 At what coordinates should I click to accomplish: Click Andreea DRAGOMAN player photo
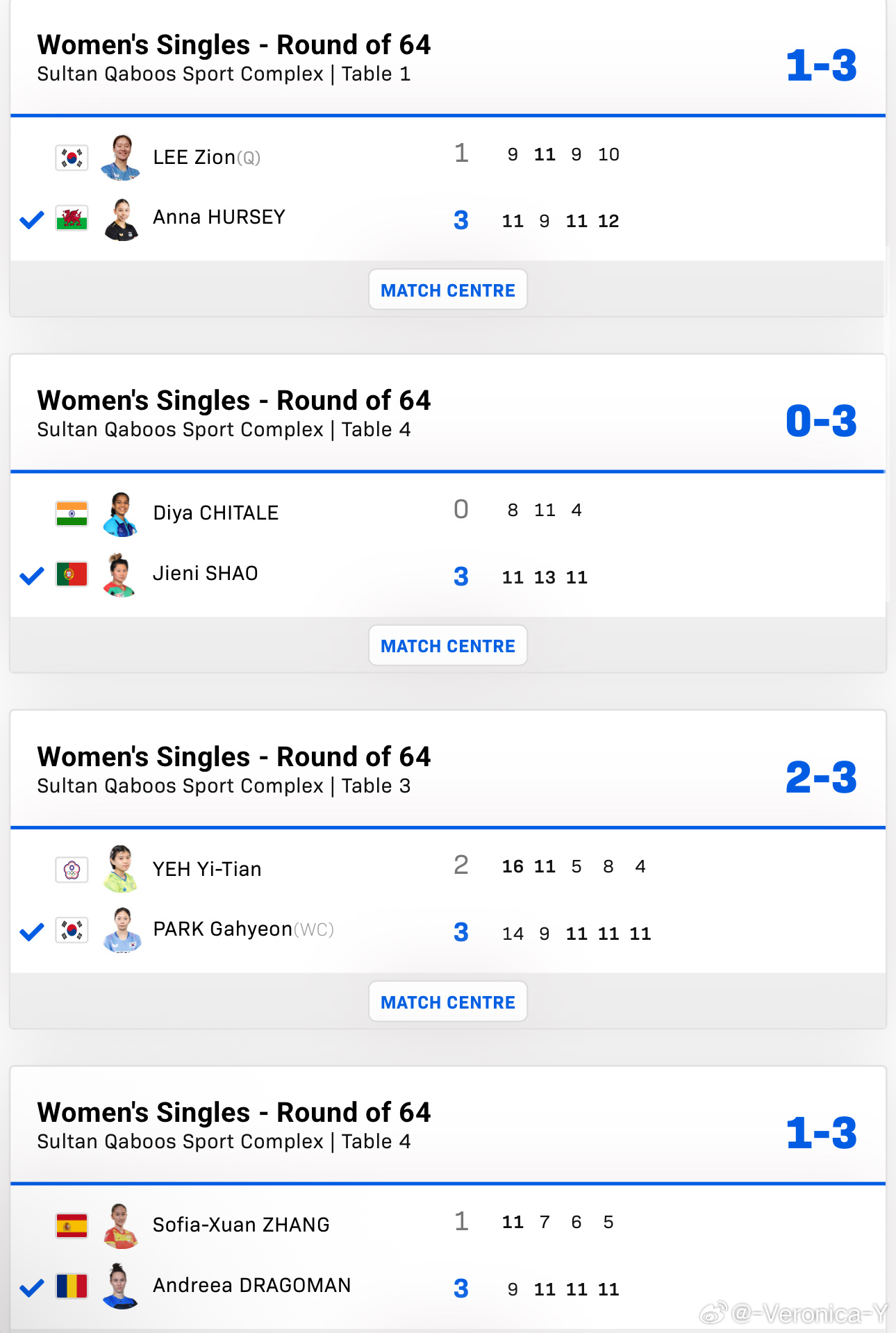(120, 1286)
